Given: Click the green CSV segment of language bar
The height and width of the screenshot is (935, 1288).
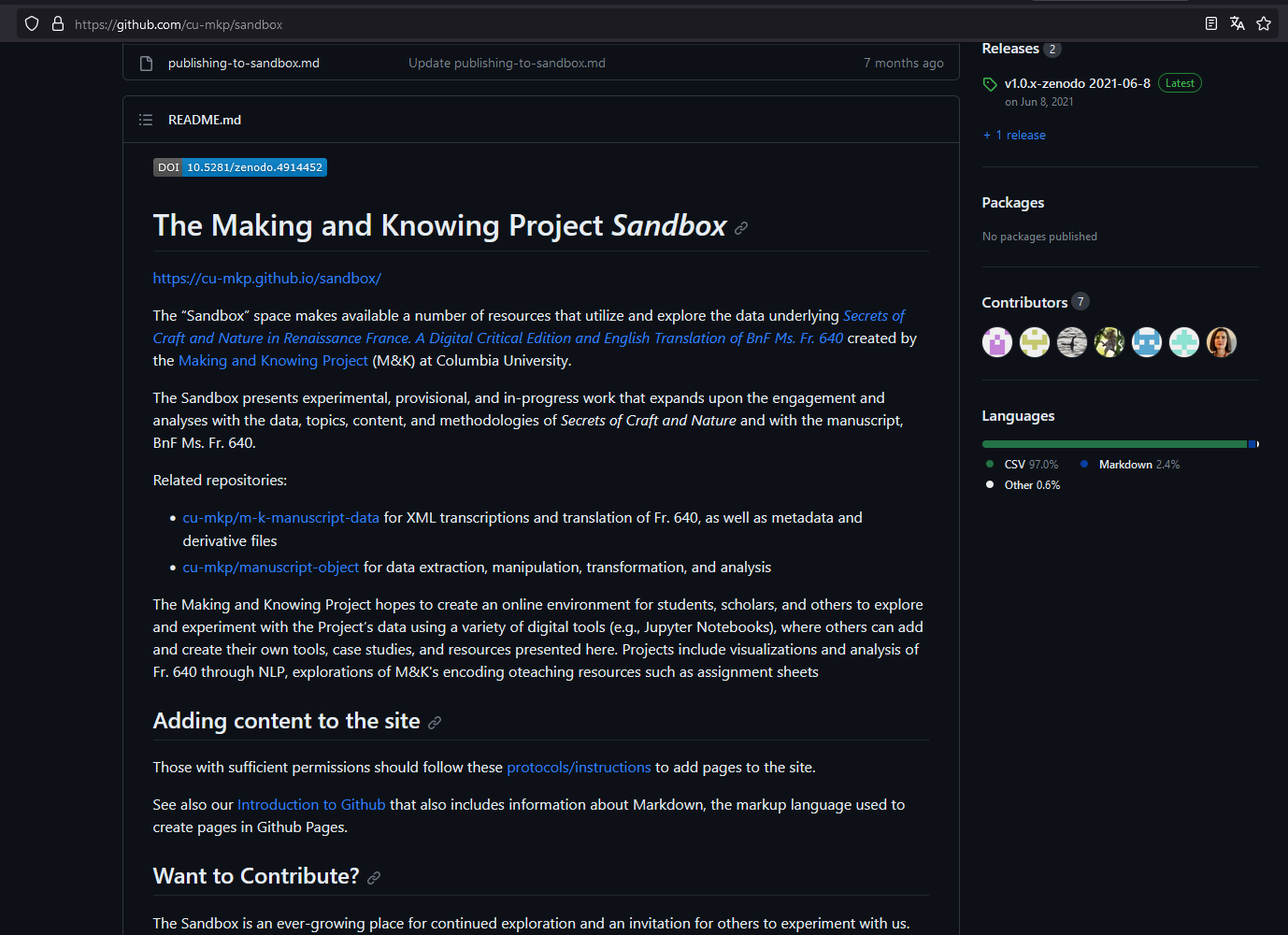Looking at the screenshot, I should (1114, 444).
